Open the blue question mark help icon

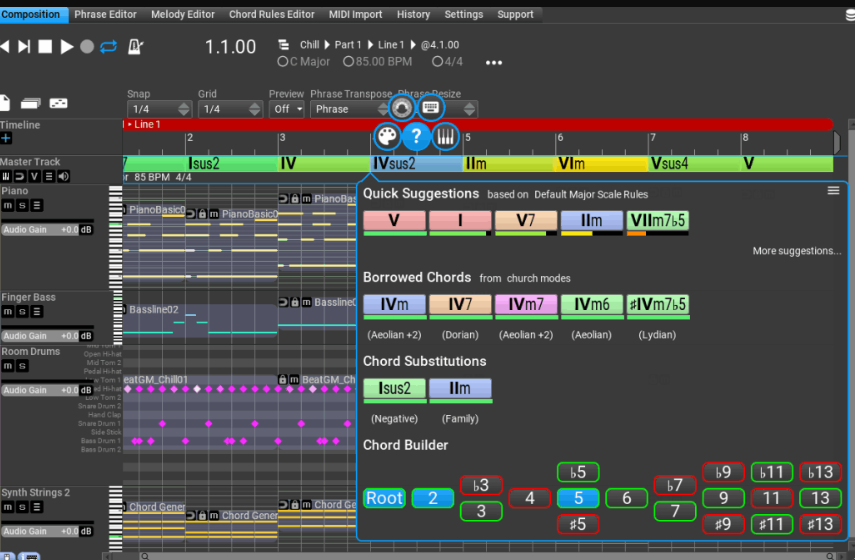(x=416, y=136)
